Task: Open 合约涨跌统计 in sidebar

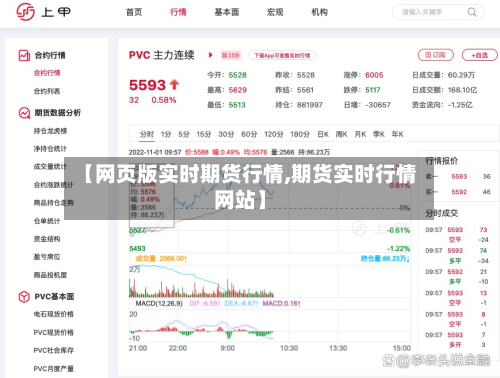Action: [x=54, y=184]
